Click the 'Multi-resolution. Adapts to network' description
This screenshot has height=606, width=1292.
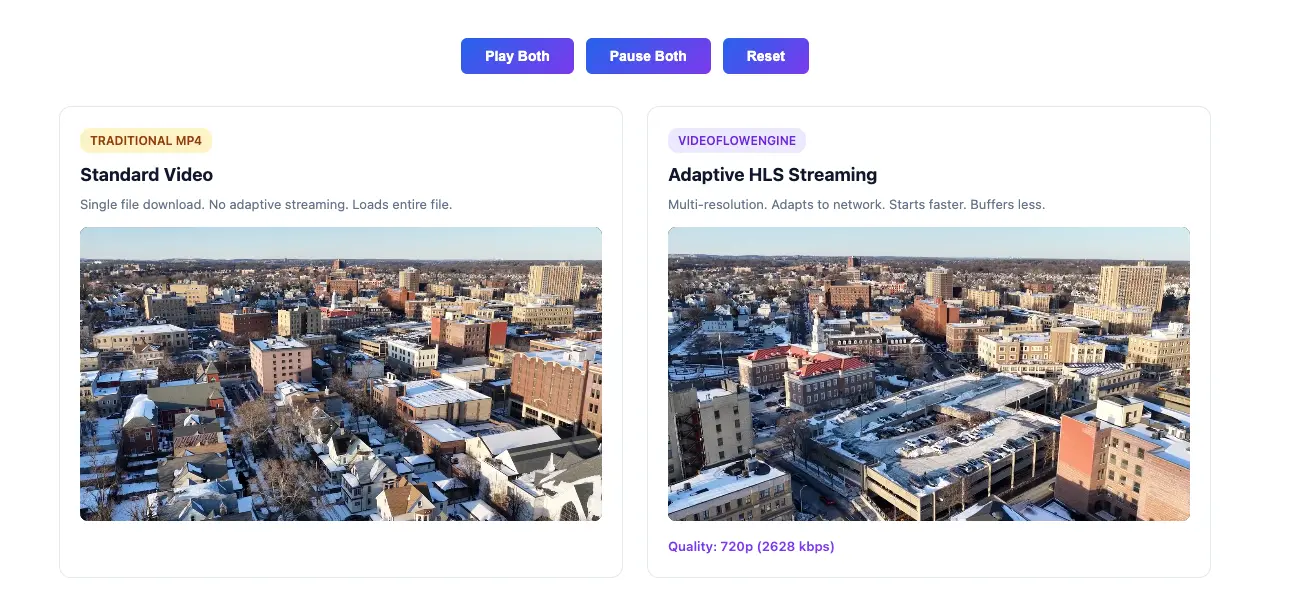tap(857, 205)
